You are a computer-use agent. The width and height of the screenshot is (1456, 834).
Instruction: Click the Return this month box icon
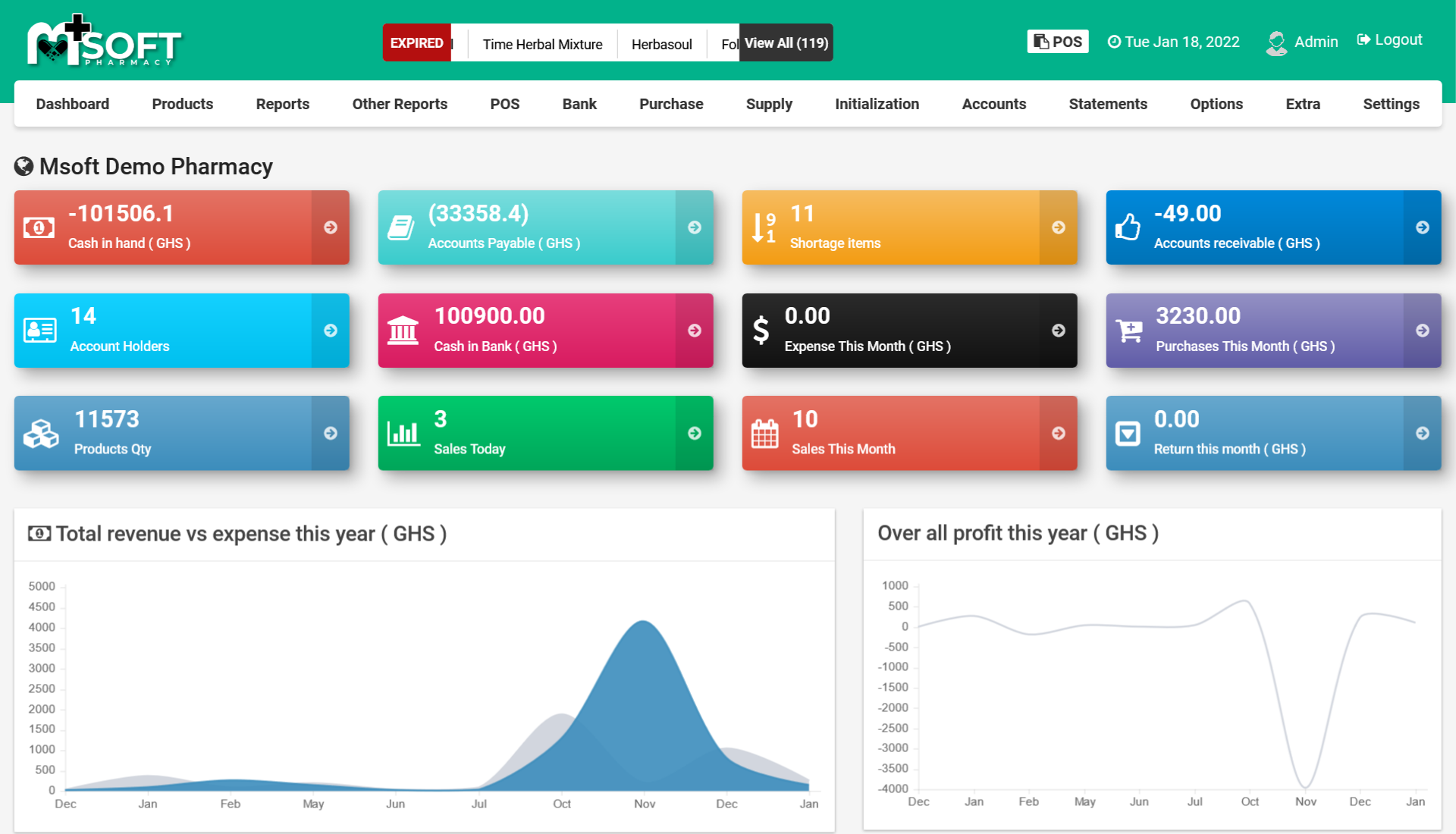coord(1128,434)
